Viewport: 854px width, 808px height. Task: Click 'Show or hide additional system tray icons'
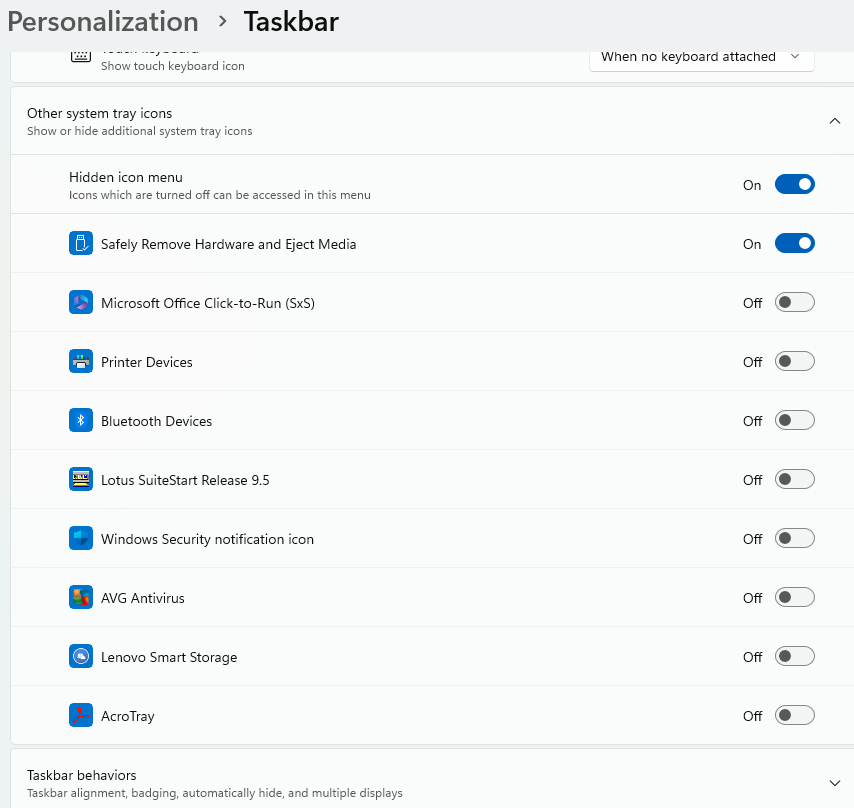click(x=140, y=131)
